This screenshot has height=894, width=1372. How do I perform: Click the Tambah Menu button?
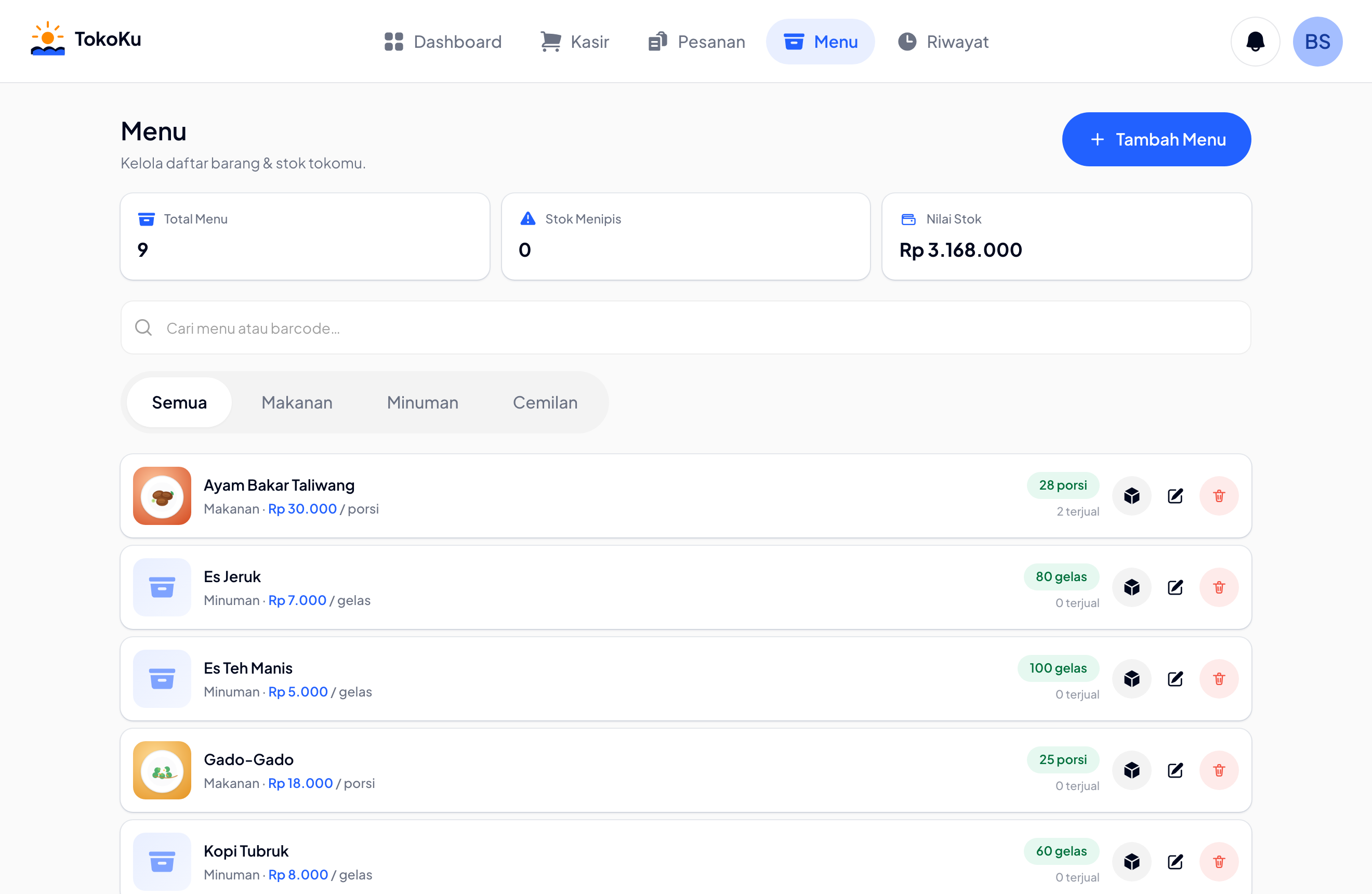point(1156,139)
